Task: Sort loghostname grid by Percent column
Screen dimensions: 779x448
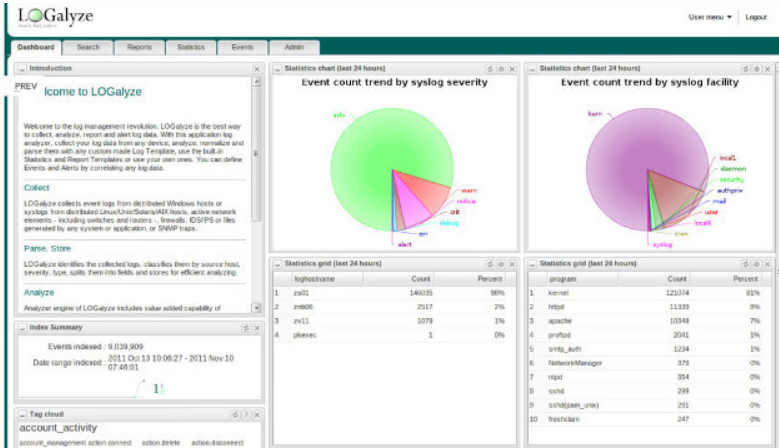Action: tap(470, 279)
